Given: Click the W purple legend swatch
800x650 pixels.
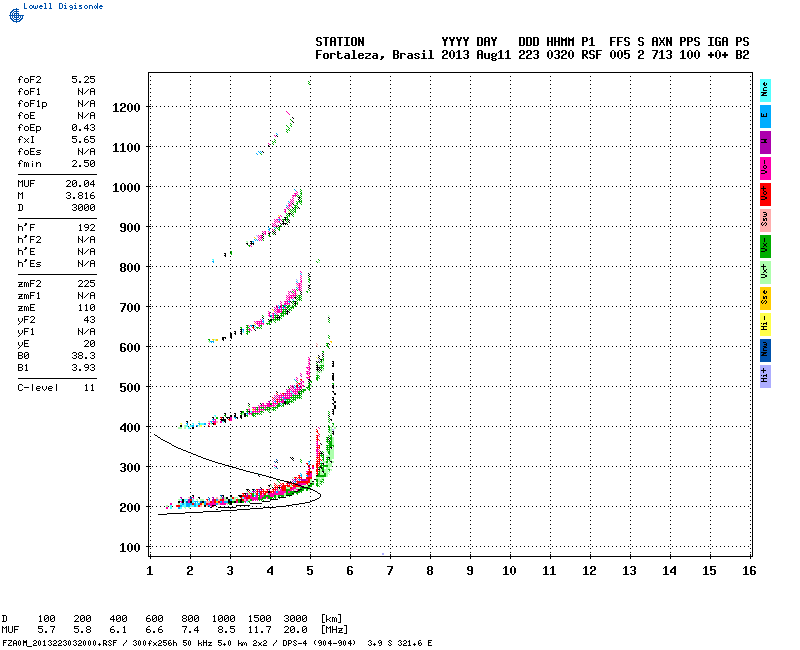Looking at the screenshot, I should tap(765, 142).
